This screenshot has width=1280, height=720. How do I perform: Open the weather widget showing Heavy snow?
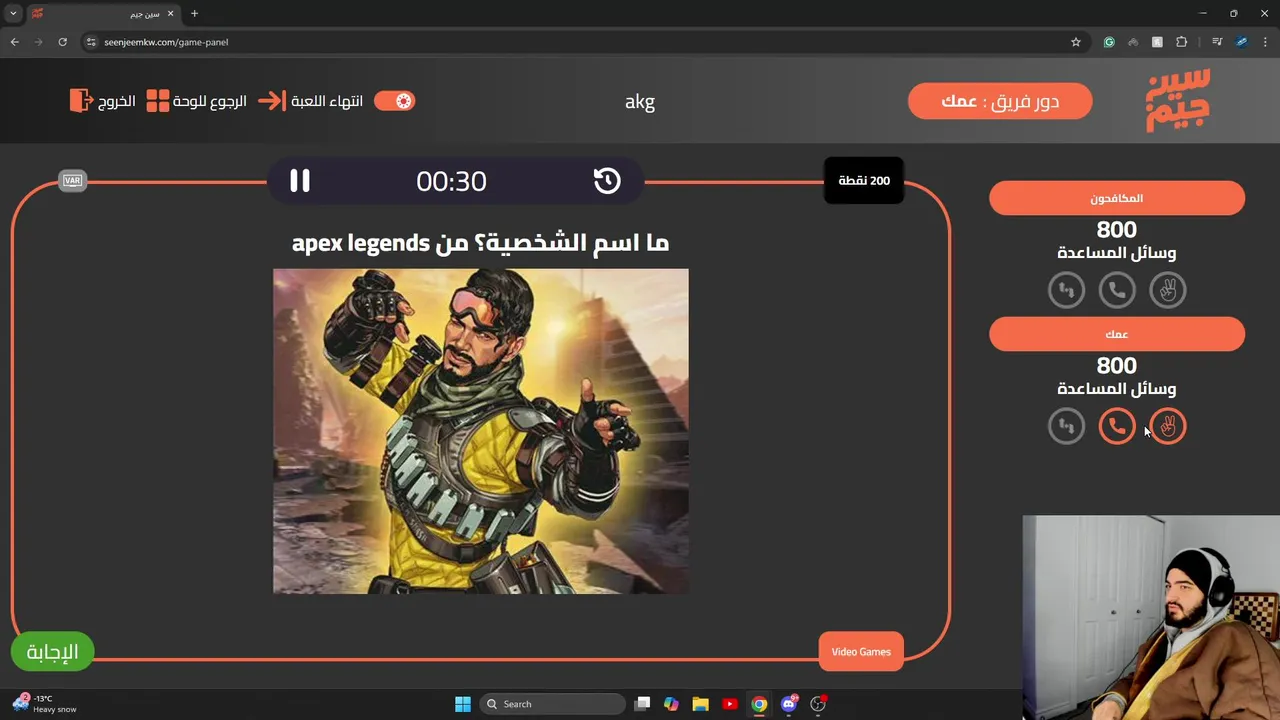pos(45,704)
